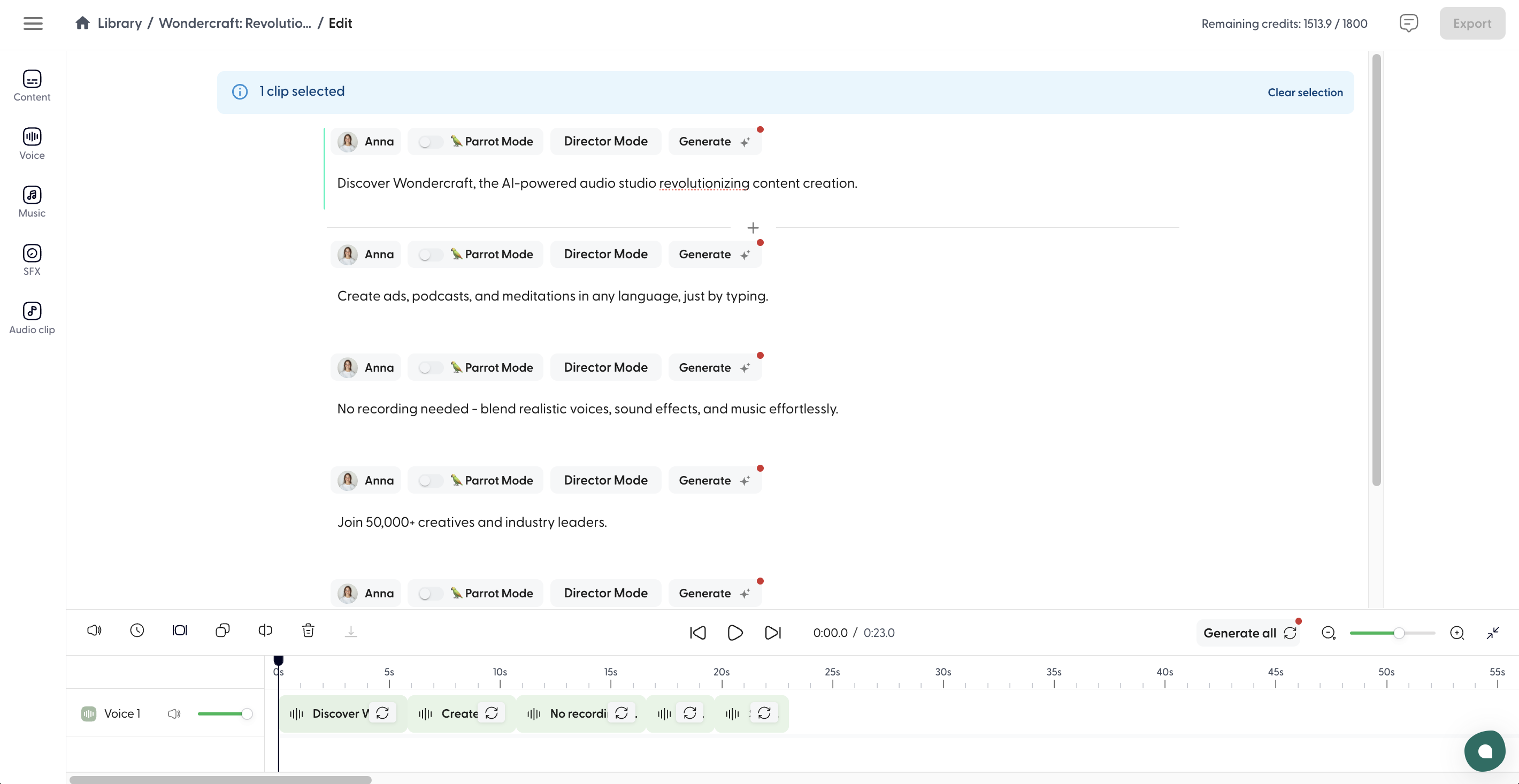Viewport: 1519px width, 784px height.
Task: Collapse the timeline panel
Action: (x=1493, y=633)
